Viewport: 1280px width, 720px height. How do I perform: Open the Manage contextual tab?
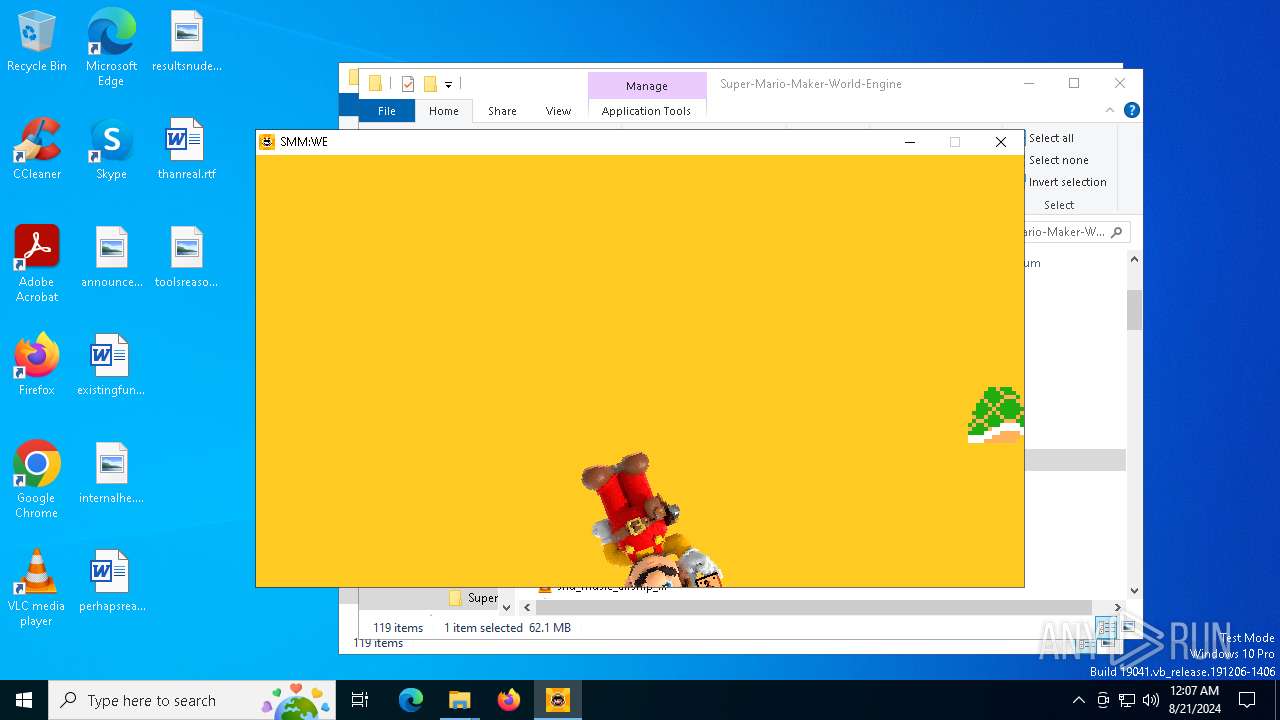click(x=646, y=86)
